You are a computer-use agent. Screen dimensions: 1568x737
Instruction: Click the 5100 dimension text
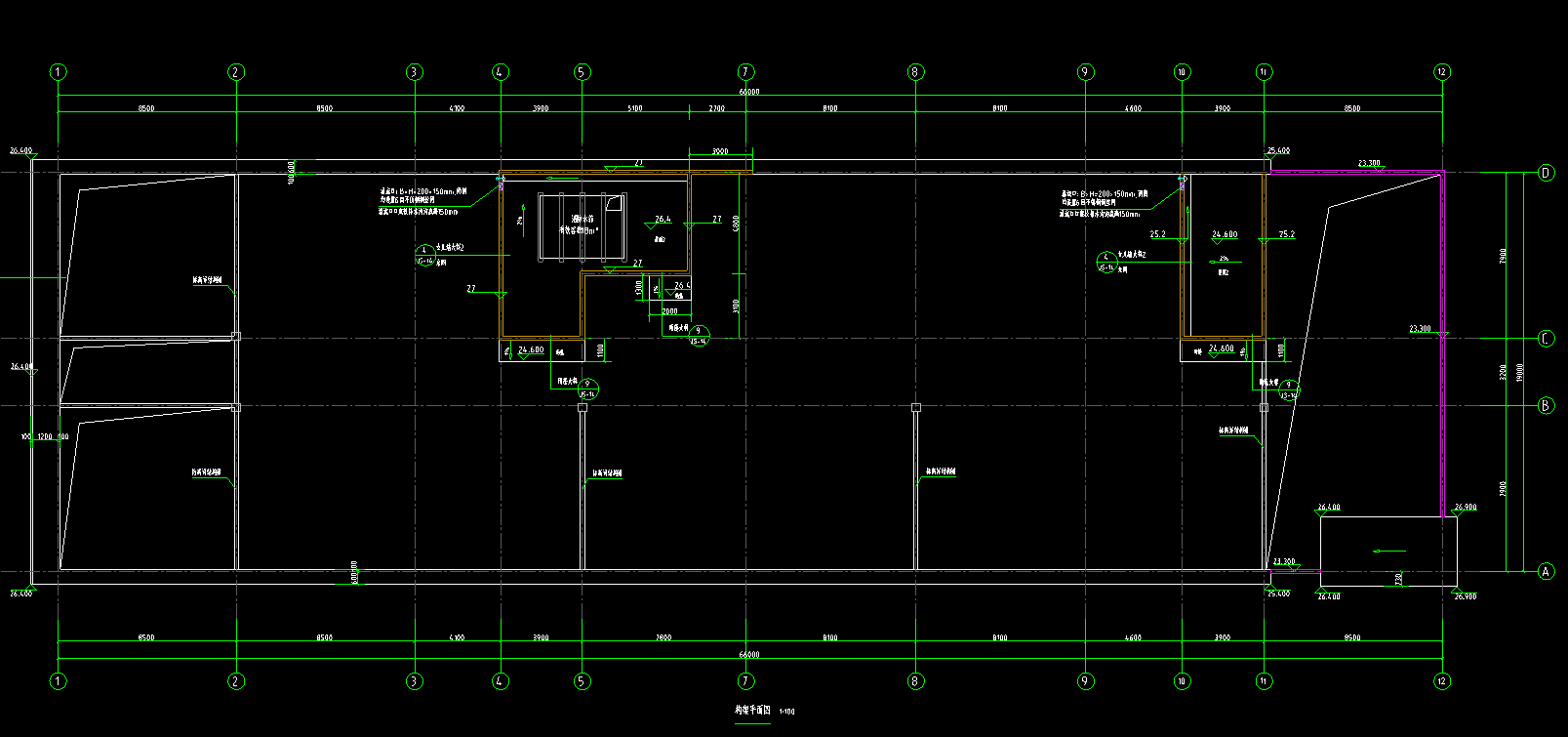tap(635, 108)
